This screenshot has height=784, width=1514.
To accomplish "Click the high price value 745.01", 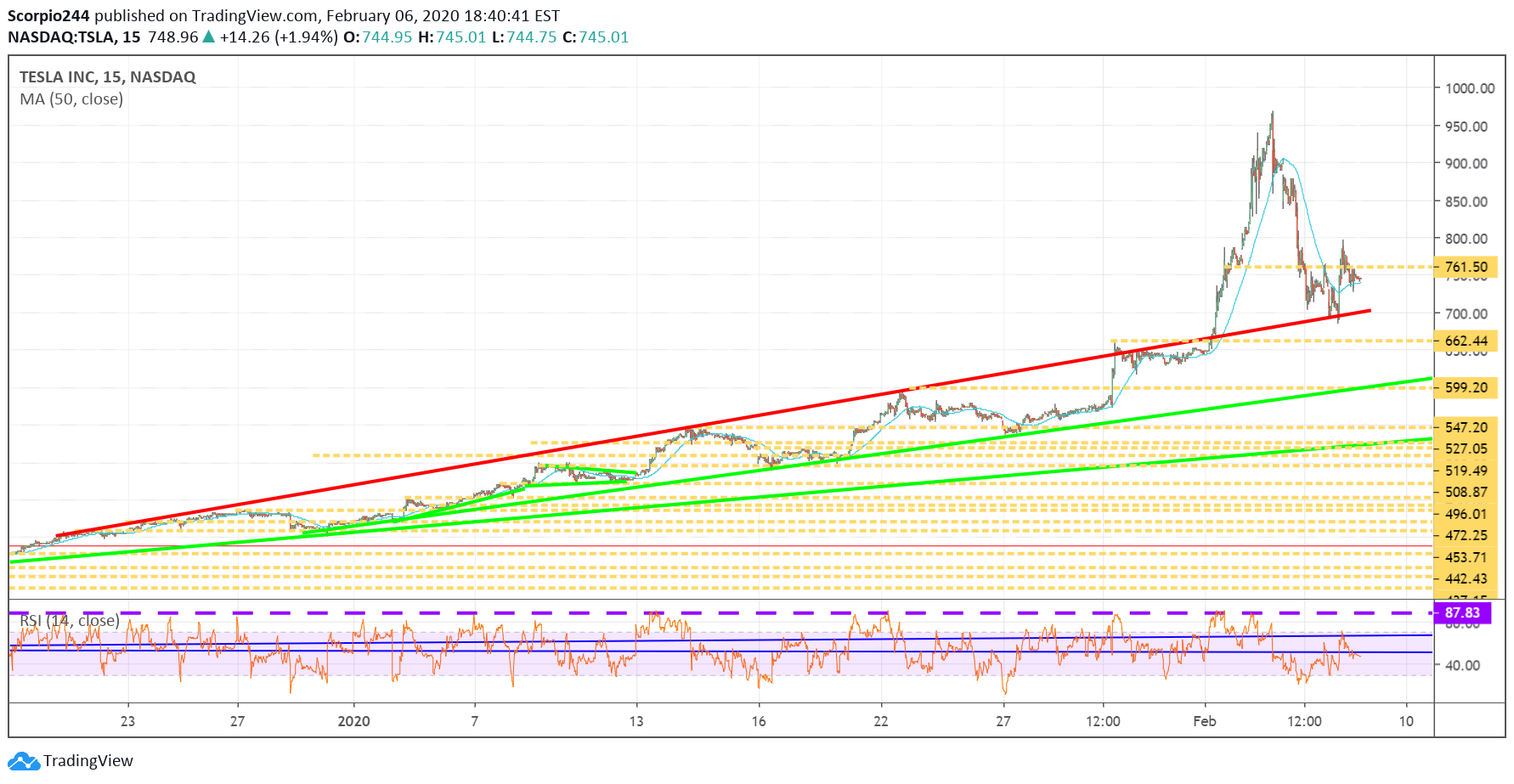I will pyautogui.click(x=461, y=37).
